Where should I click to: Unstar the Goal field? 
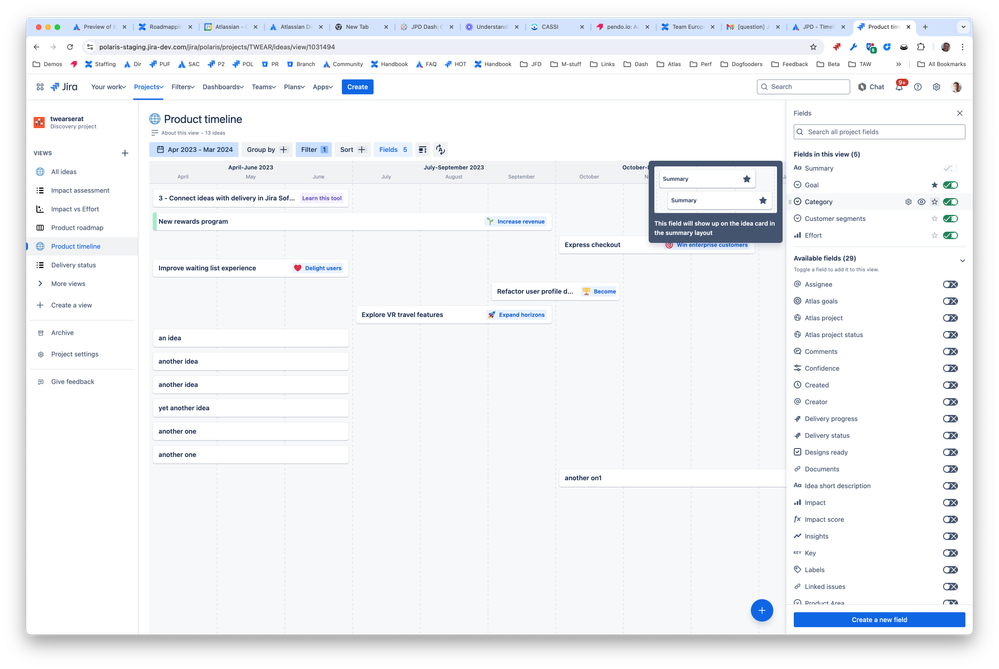pyautogui.click(x=935, y=185)
